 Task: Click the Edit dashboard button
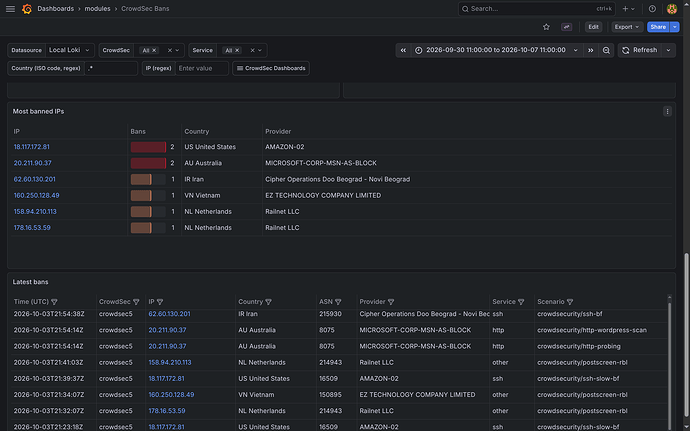(x=593, y=27)
